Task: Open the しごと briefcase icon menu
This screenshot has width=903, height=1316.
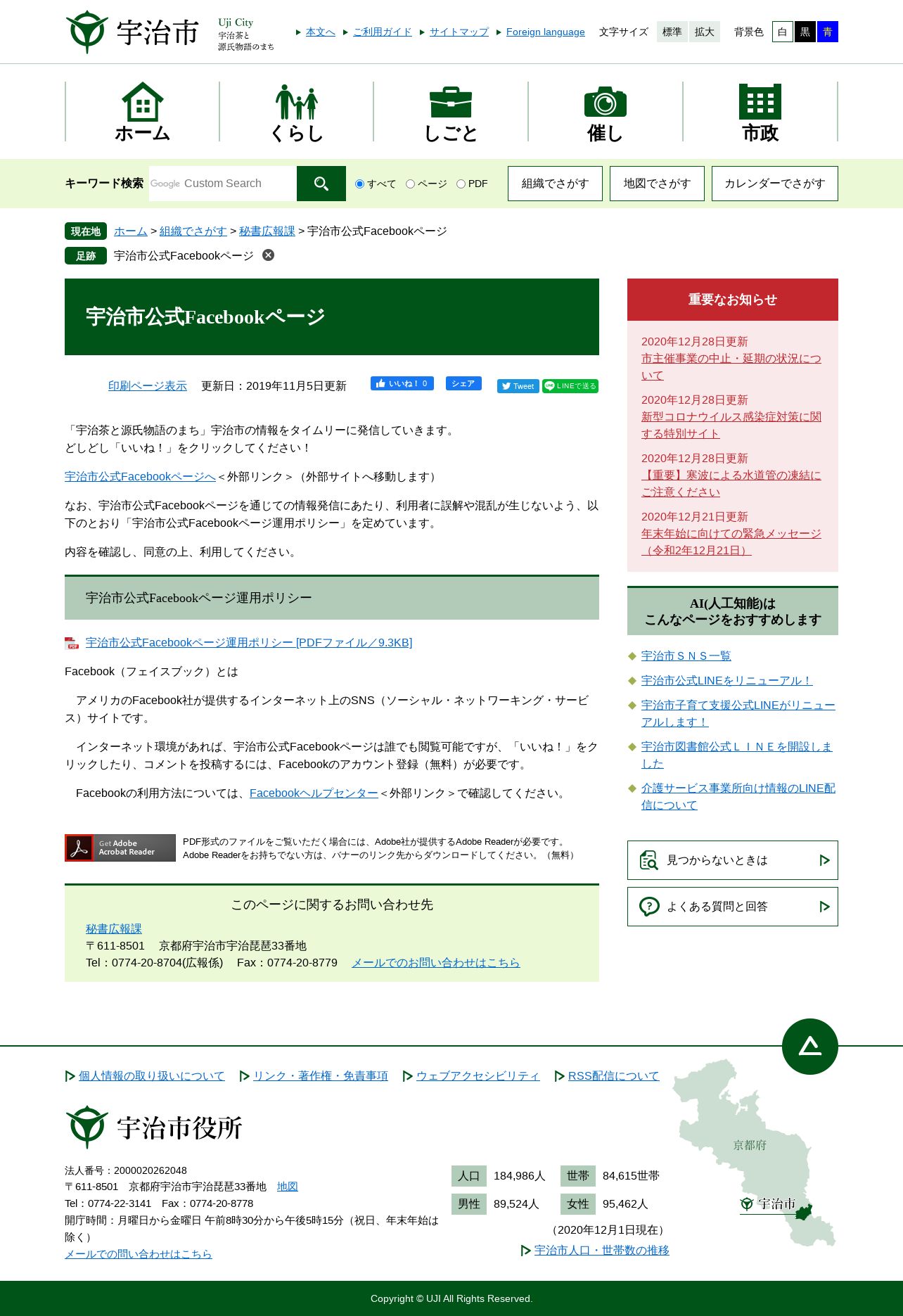Action: click(451, 112)
